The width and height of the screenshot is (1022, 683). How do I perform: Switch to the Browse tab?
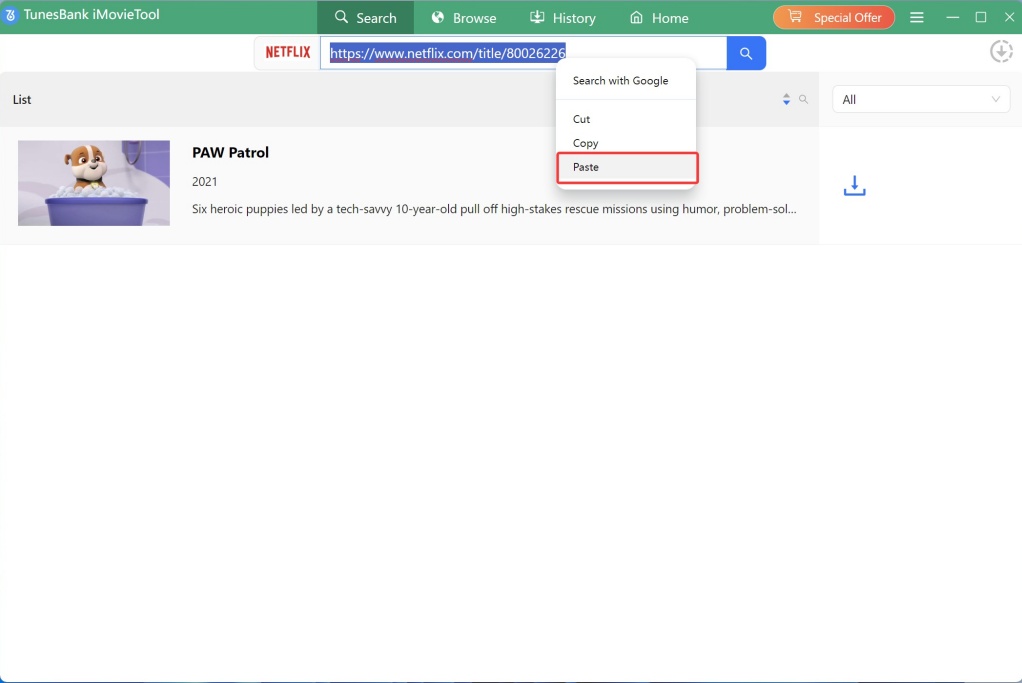[463, 18]
